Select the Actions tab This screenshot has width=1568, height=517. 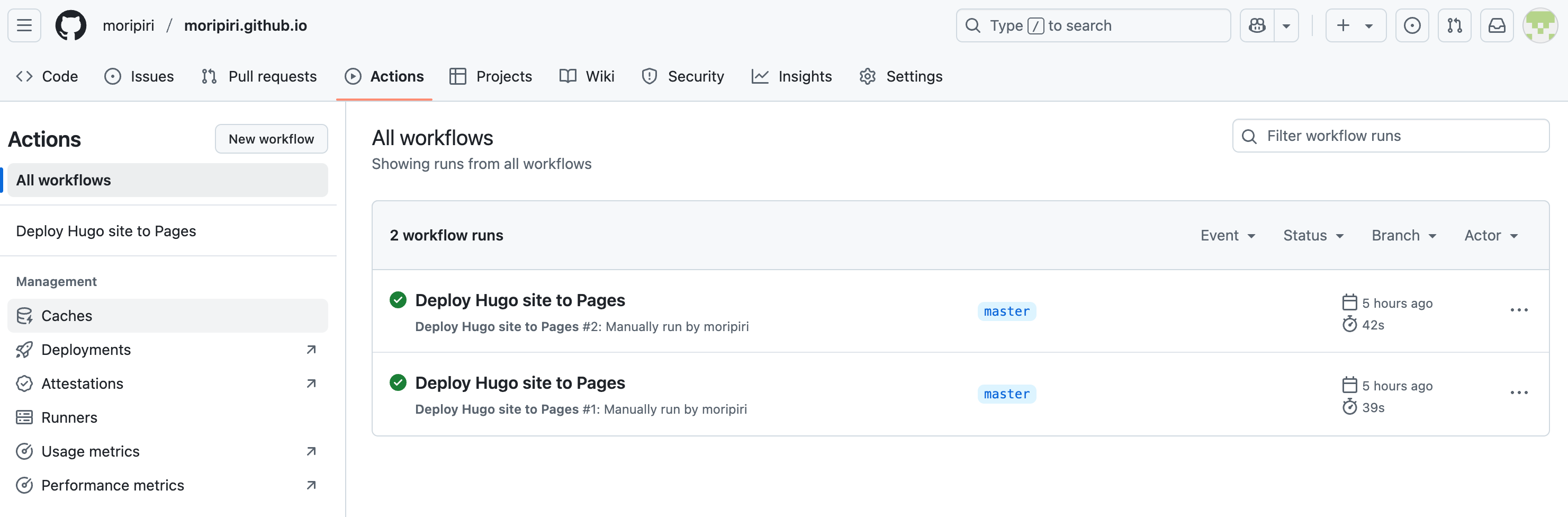(384, 76)
